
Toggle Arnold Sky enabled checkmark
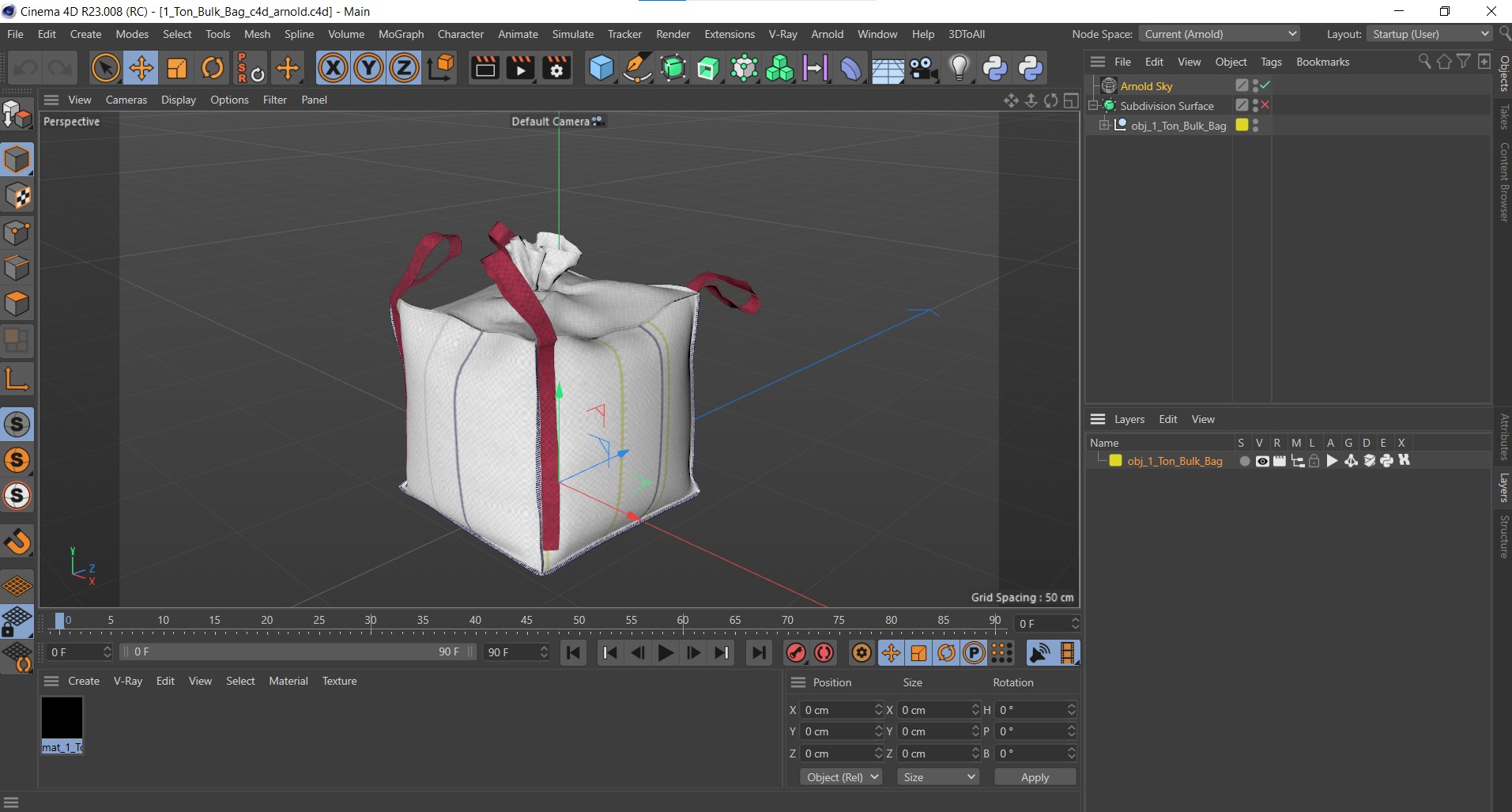click(1265, 85)
